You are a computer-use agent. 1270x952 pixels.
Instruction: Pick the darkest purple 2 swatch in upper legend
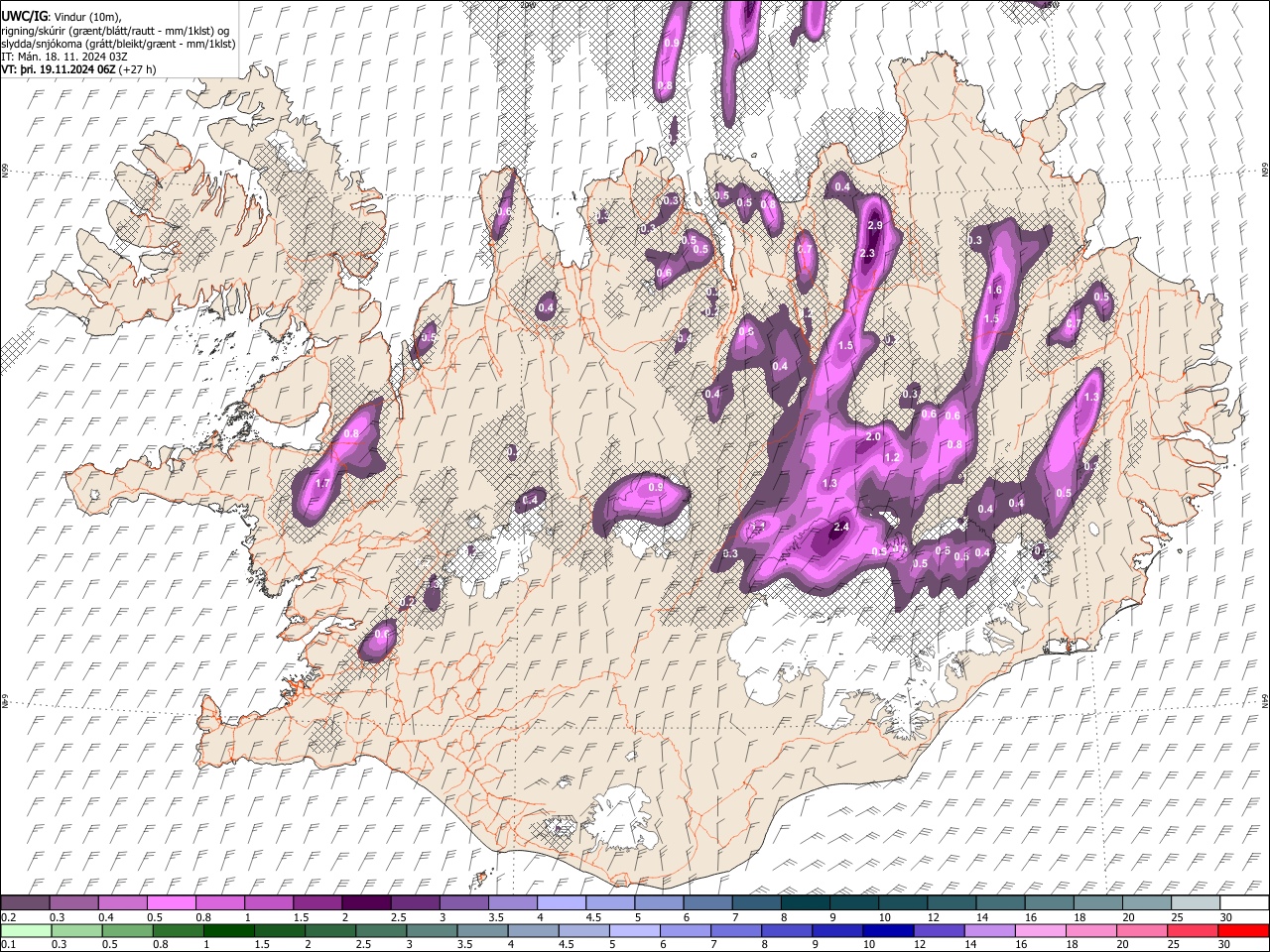tap(366, 902)
